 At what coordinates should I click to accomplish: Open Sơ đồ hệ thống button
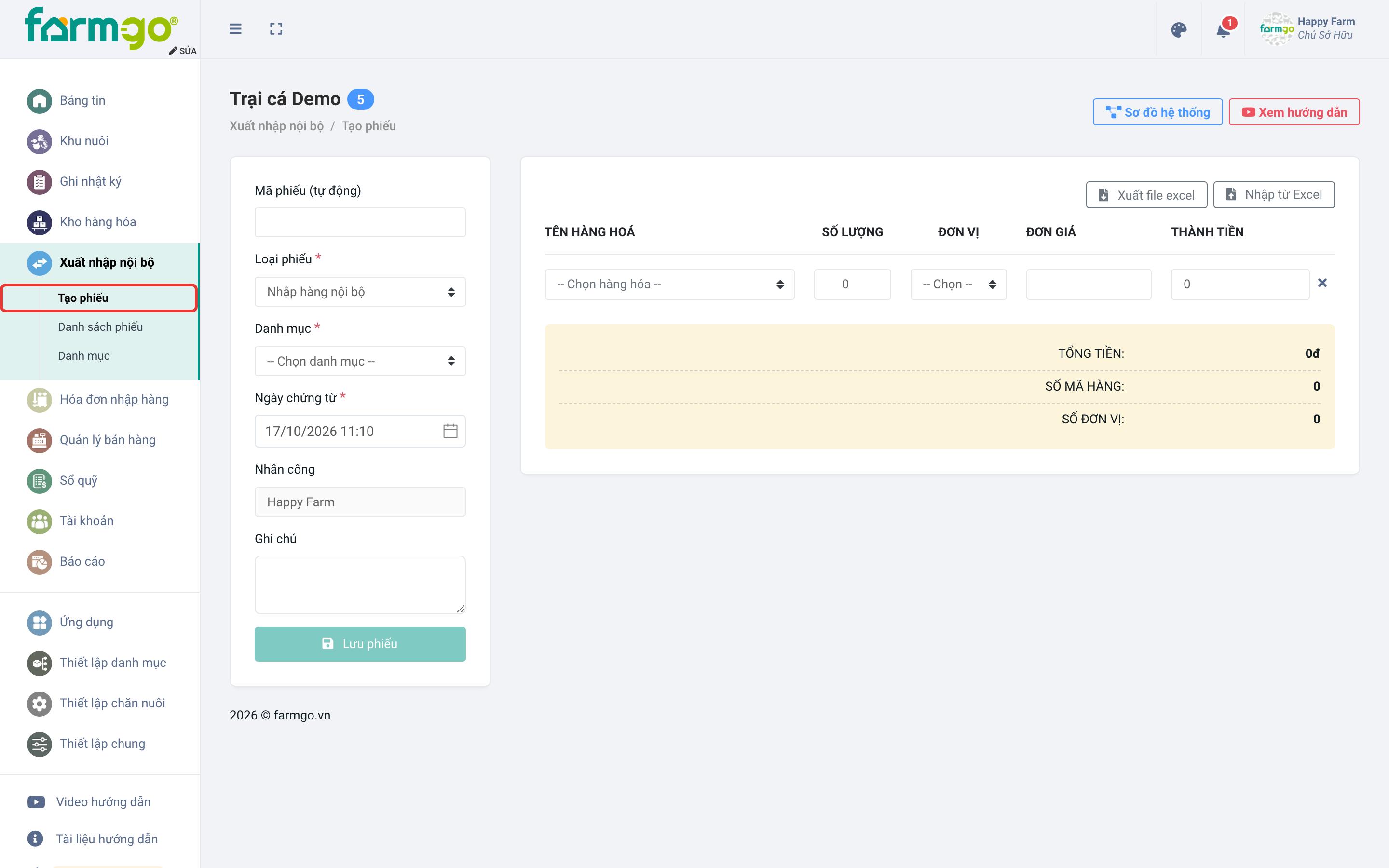(x=1157, y=112)
